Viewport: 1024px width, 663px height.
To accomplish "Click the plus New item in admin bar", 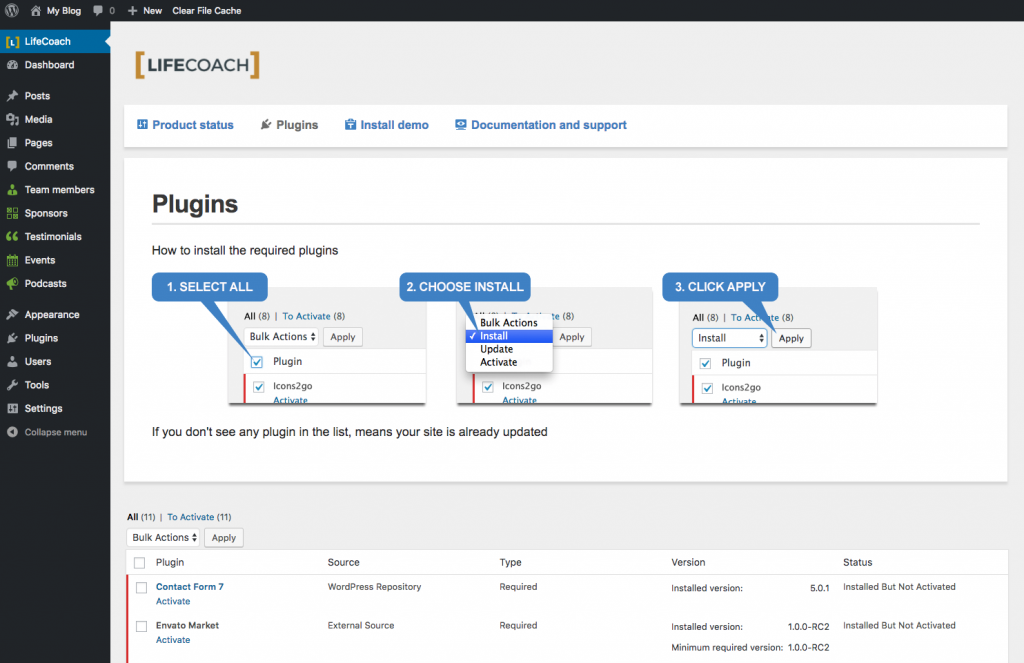I will pos(144,10).
